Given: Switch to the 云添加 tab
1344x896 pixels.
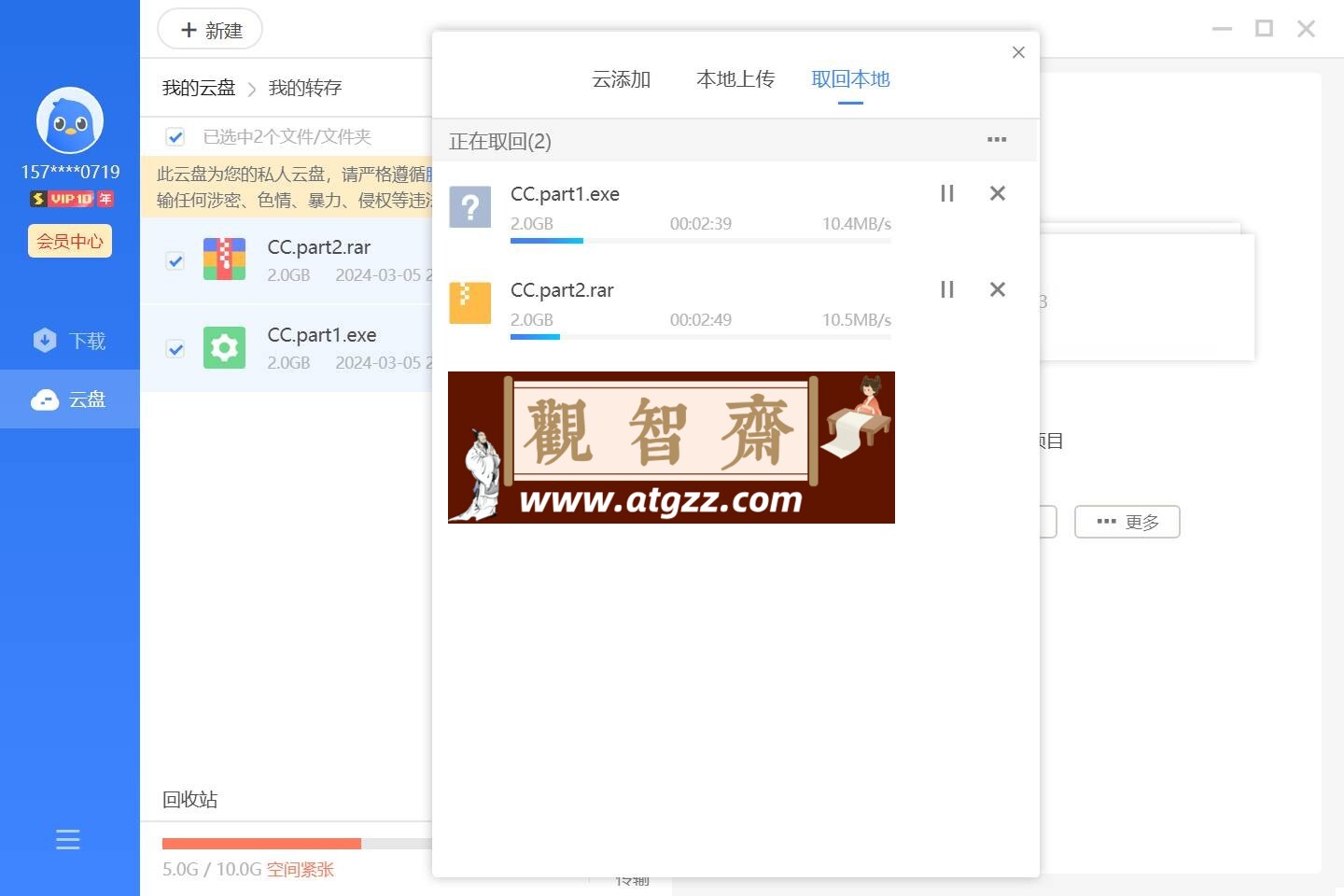Looking at the screenshot, I should [x=622, y=79].
